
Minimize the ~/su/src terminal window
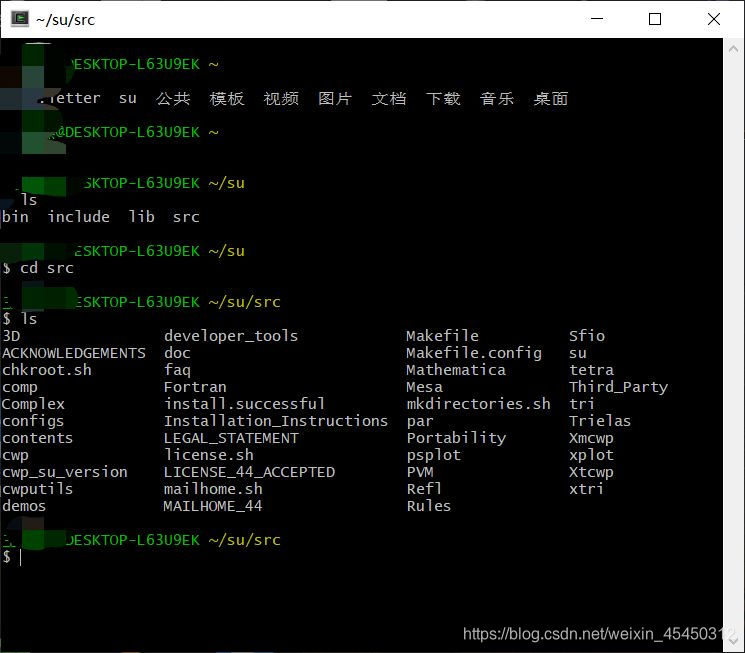pos(597,19)
